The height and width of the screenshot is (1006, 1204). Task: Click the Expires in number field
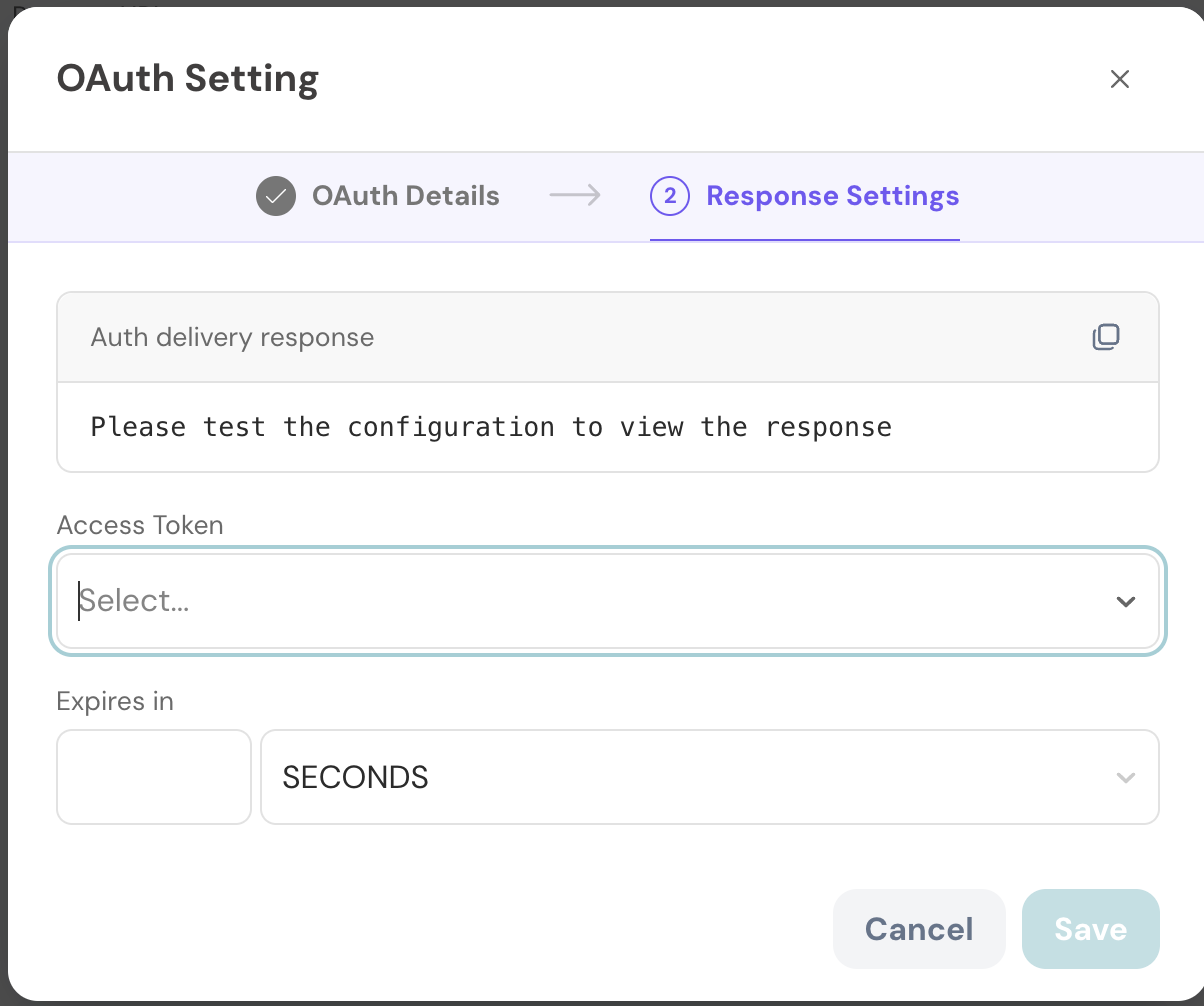tap(154, 777)
